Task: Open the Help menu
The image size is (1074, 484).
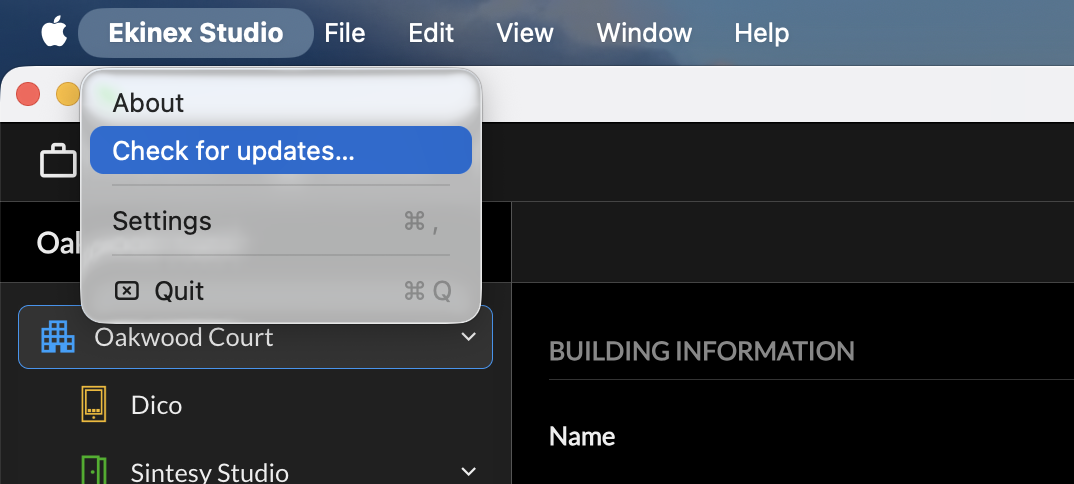Action: click(762, 33)
